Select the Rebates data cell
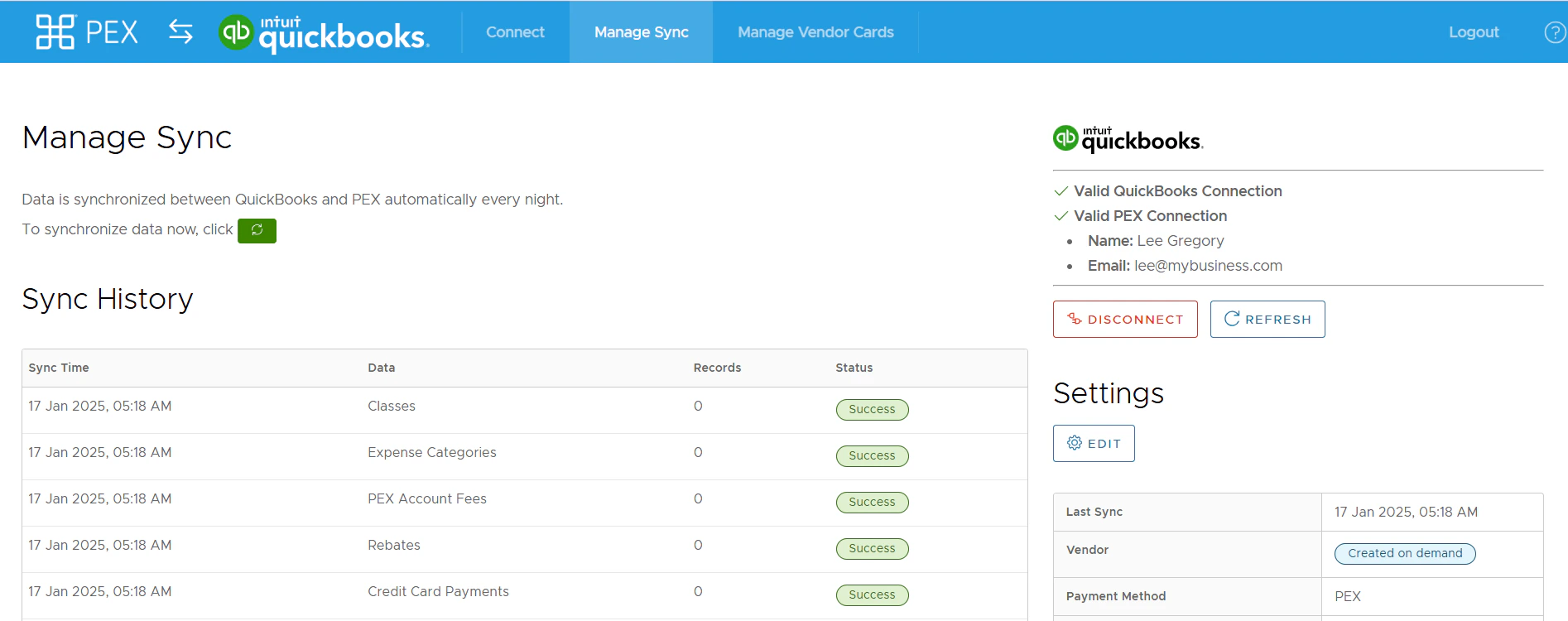Viewport: 1568px width, 621px height. [x=394, y=546]
